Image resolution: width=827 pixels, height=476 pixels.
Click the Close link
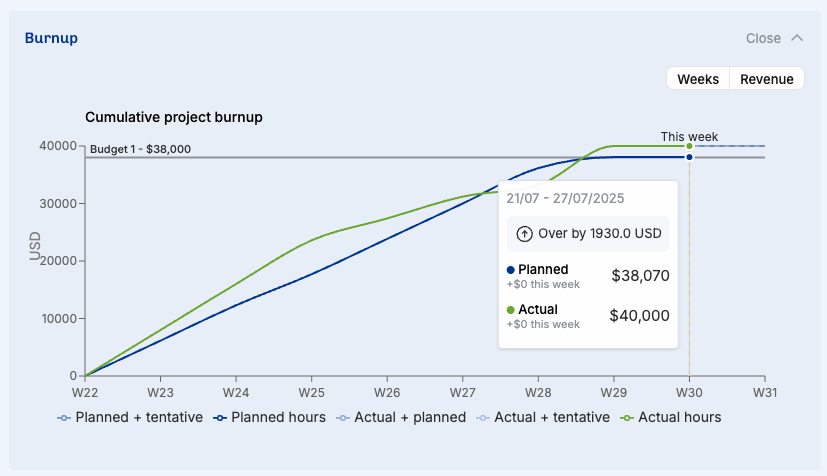coord(763,38)
